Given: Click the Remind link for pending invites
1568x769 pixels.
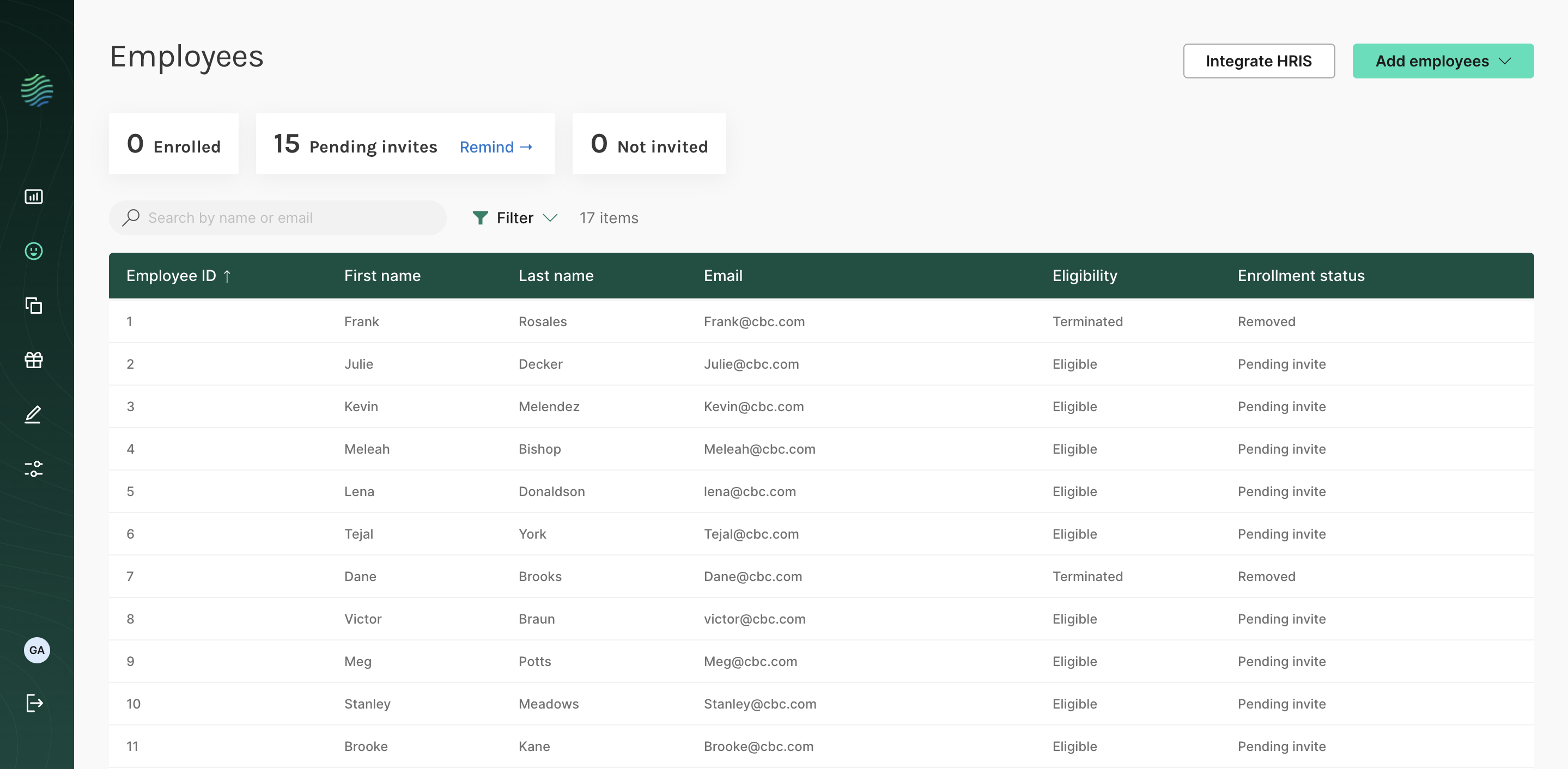Looking at the screenshot, I should pos(496,147).
